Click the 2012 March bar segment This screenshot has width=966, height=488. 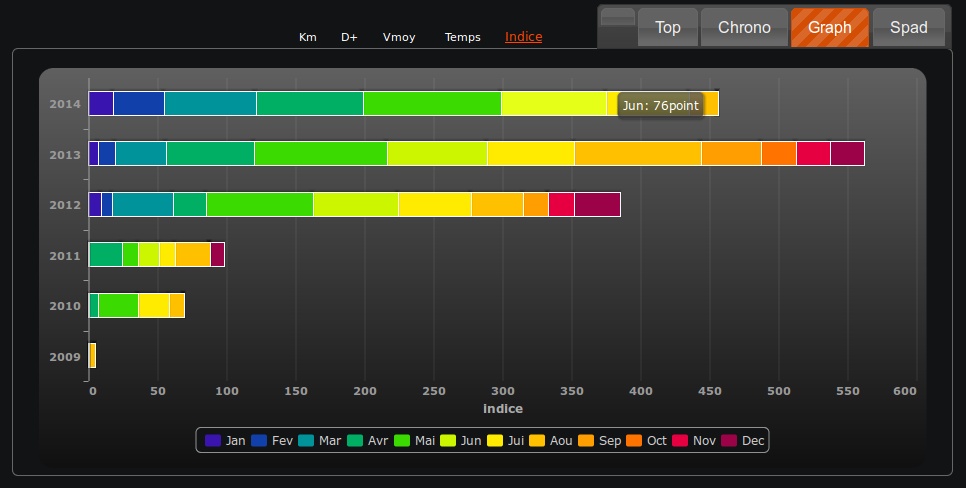[142, 205]
